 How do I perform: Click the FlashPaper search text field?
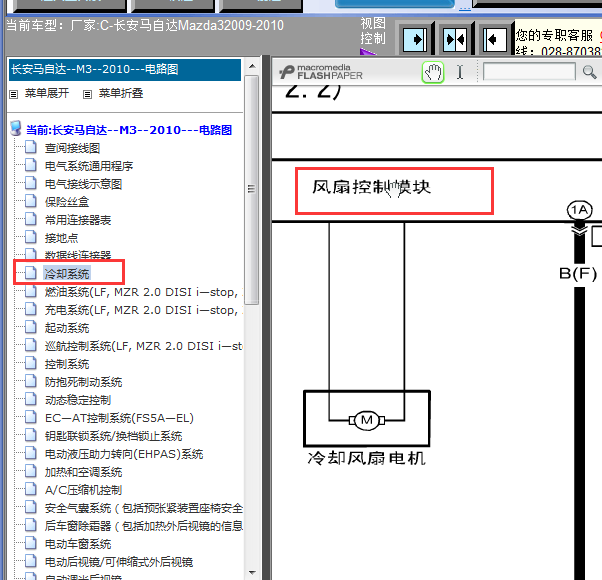[529, 71]
